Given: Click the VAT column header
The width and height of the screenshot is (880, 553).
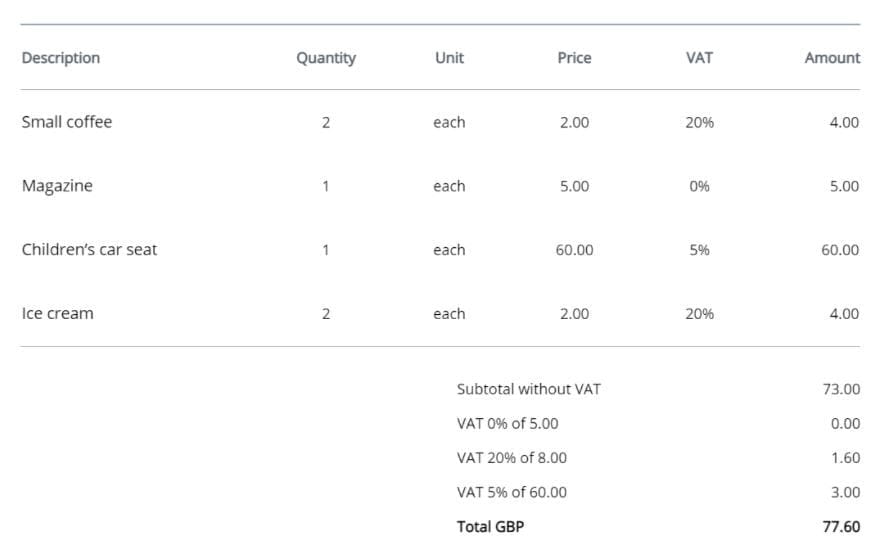Looking at the screenshot, I should [699, 58].
